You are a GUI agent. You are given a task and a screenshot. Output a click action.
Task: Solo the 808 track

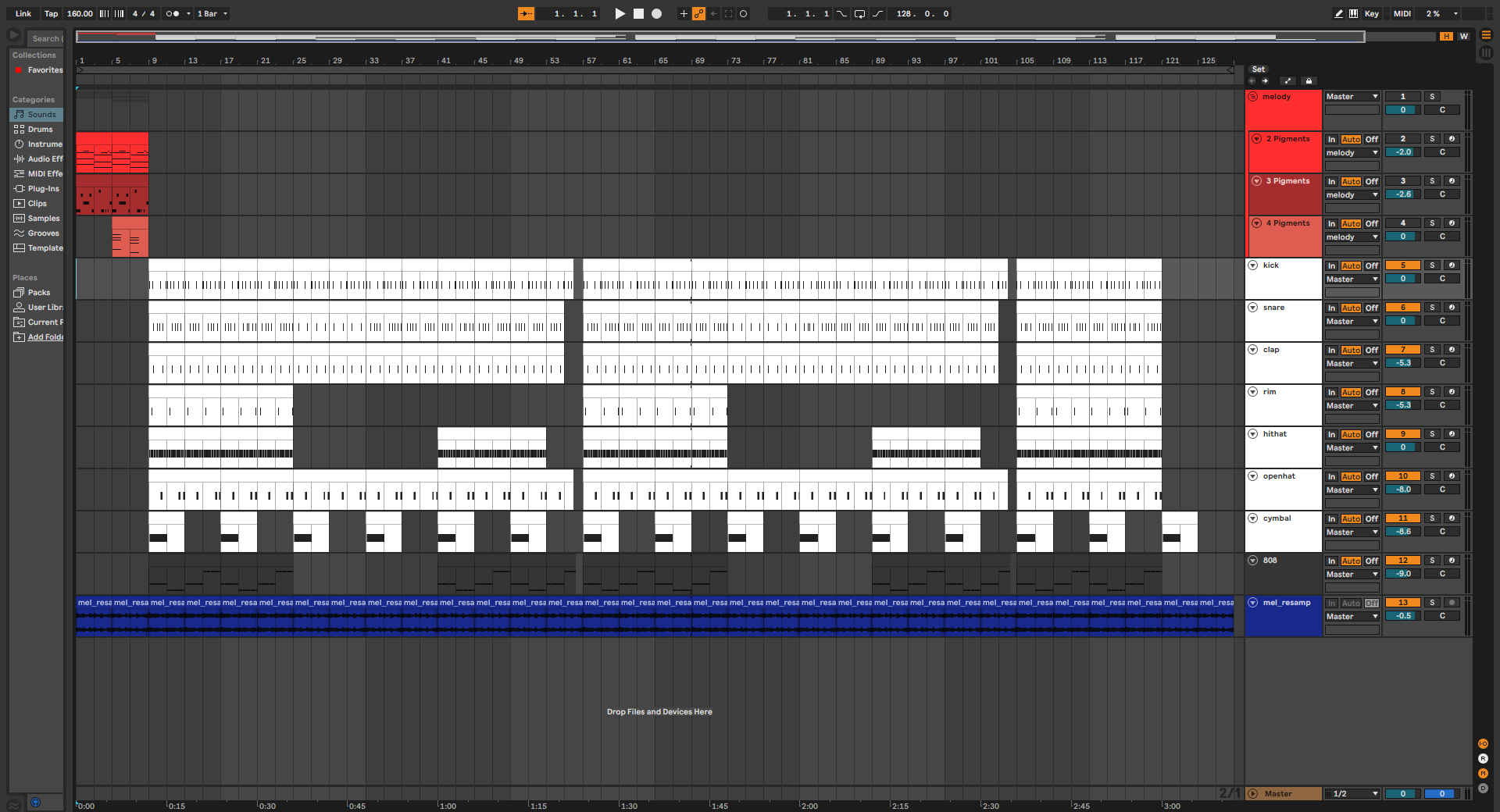[x=1432, y=561]
